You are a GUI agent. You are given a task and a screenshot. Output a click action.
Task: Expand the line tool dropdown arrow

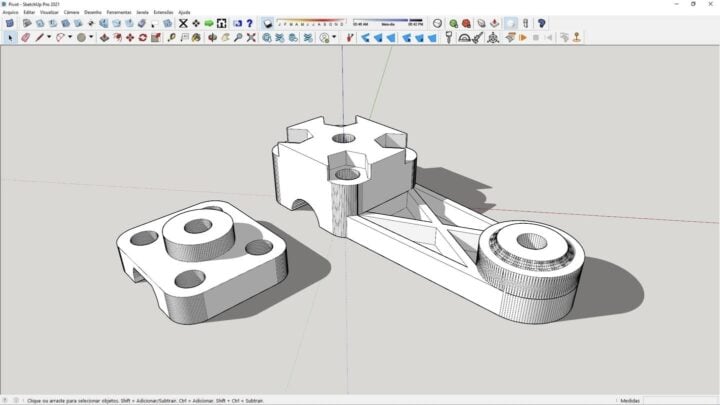(x=49, y=37)
